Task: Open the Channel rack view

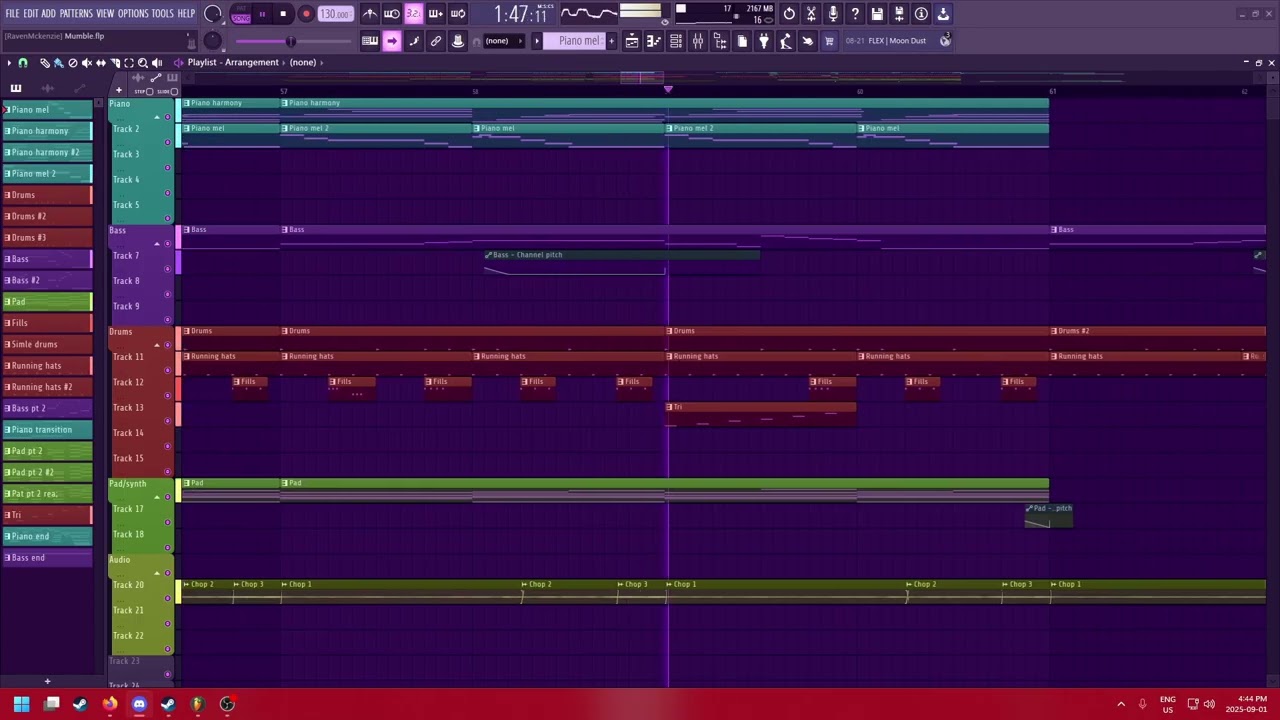Action: click(676, 41)
